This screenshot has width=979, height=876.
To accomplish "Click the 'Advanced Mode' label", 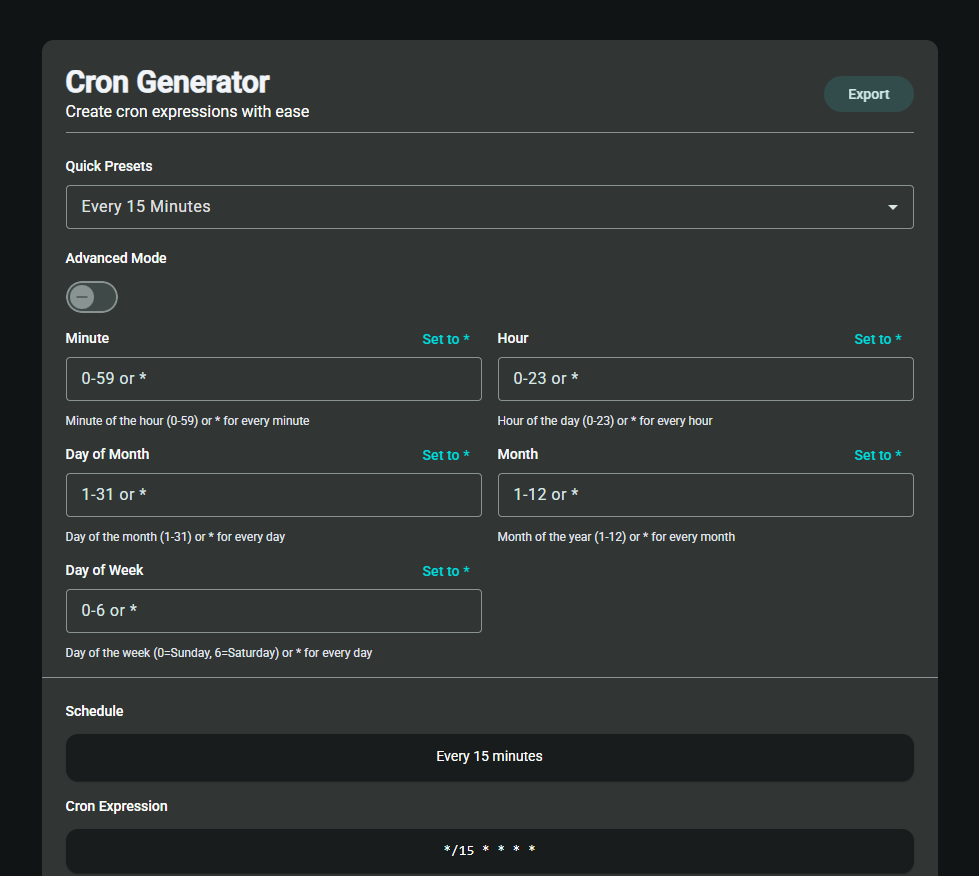I will [x=116, y=258].
